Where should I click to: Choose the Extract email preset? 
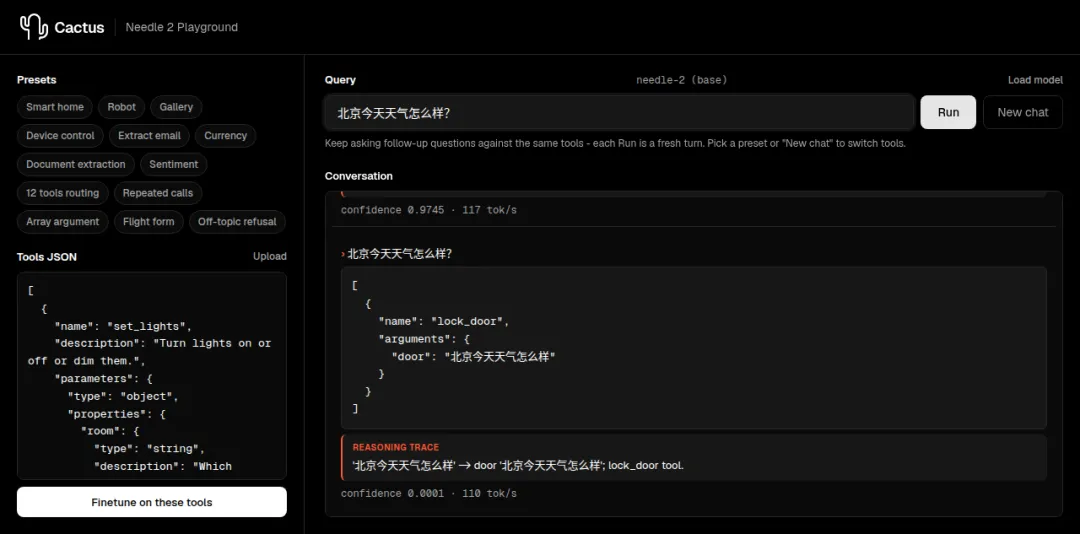(149, 136)
